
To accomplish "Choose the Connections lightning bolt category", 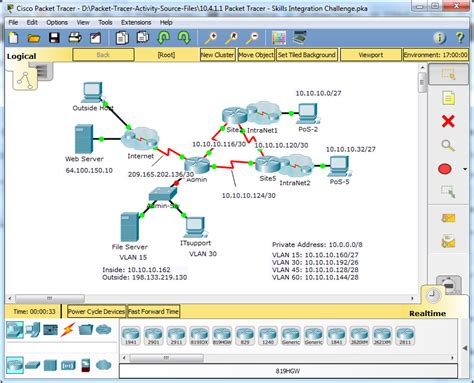I will click(x=68, y=329).
